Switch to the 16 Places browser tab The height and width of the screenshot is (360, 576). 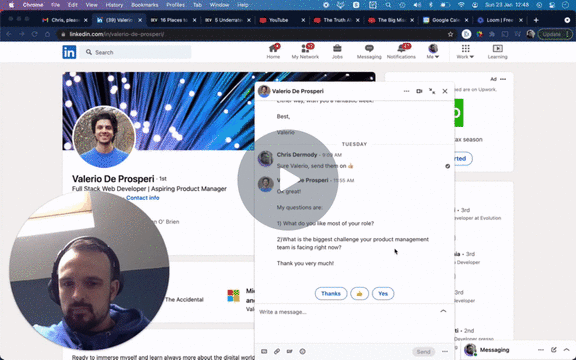[174, 20]
